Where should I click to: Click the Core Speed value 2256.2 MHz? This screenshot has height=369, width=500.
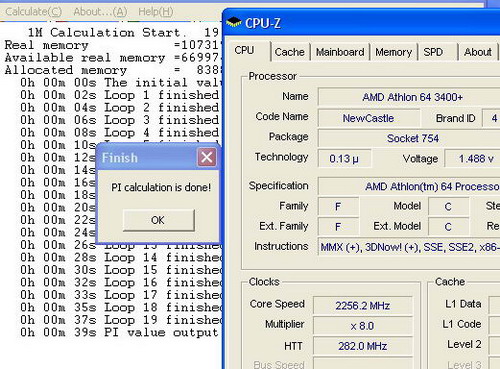point(363,306)
